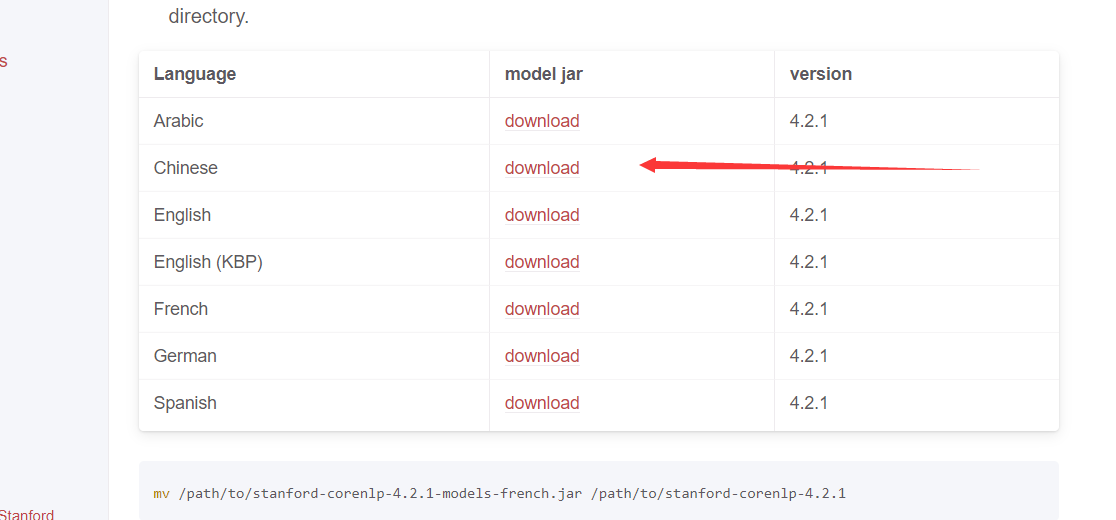This screenshot has height=520, width=1116.
Task: Click the Spanish model download link
Action: [x=541, y=403]
